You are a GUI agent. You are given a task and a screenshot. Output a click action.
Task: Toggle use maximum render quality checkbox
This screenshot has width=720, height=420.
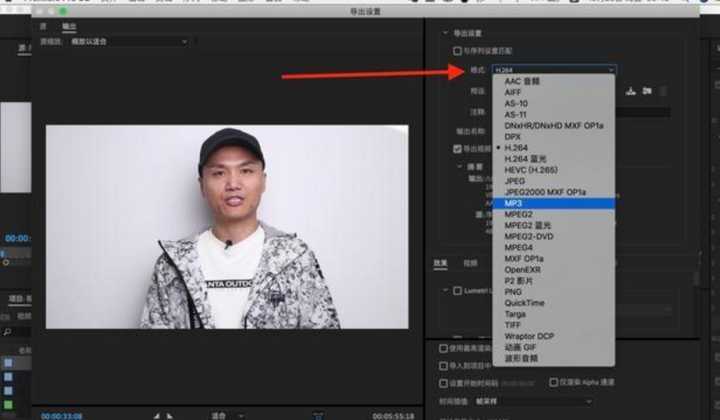(443, 348)
